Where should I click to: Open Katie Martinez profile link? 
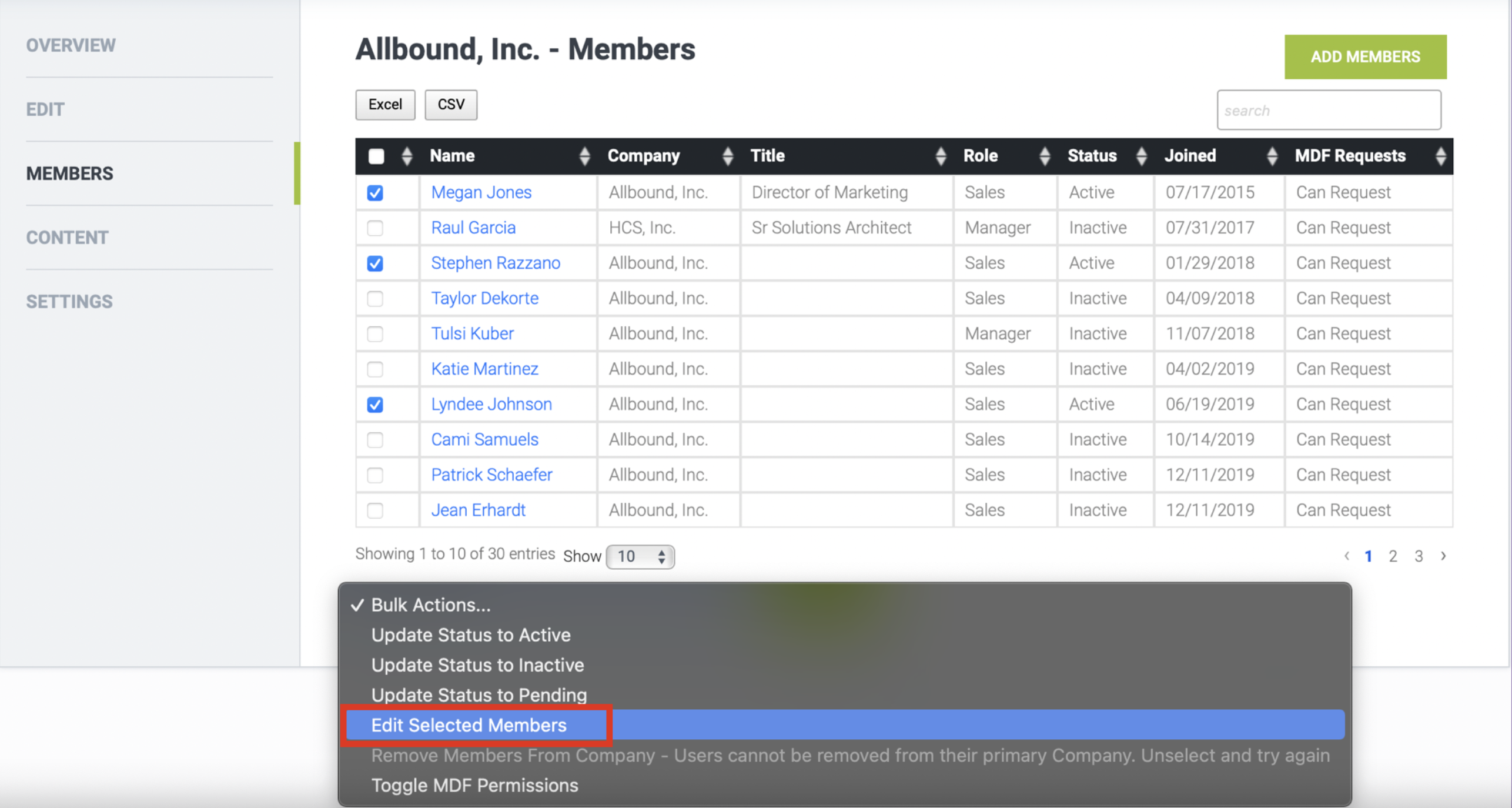click(484, 369)
